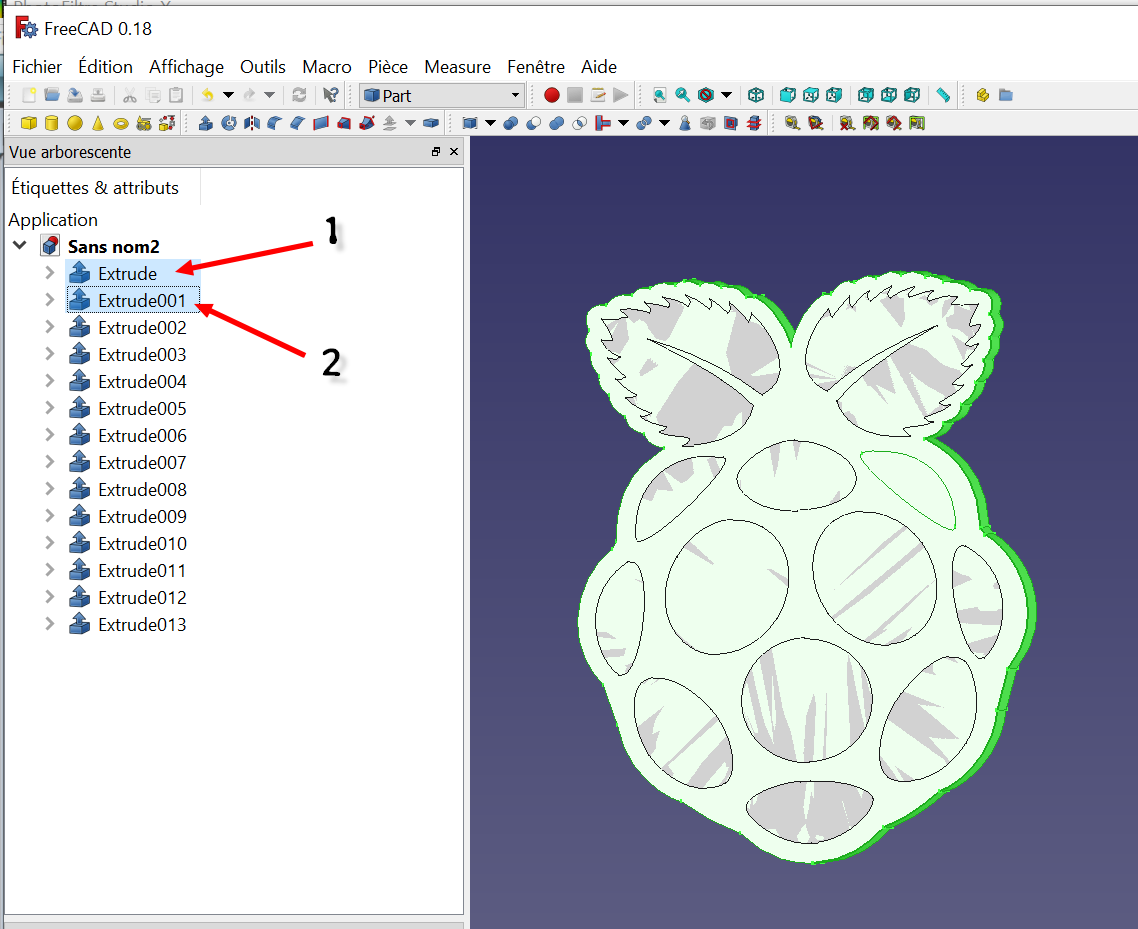
Task: Click the Mirror tool icon
Action: tap(252, 123)
